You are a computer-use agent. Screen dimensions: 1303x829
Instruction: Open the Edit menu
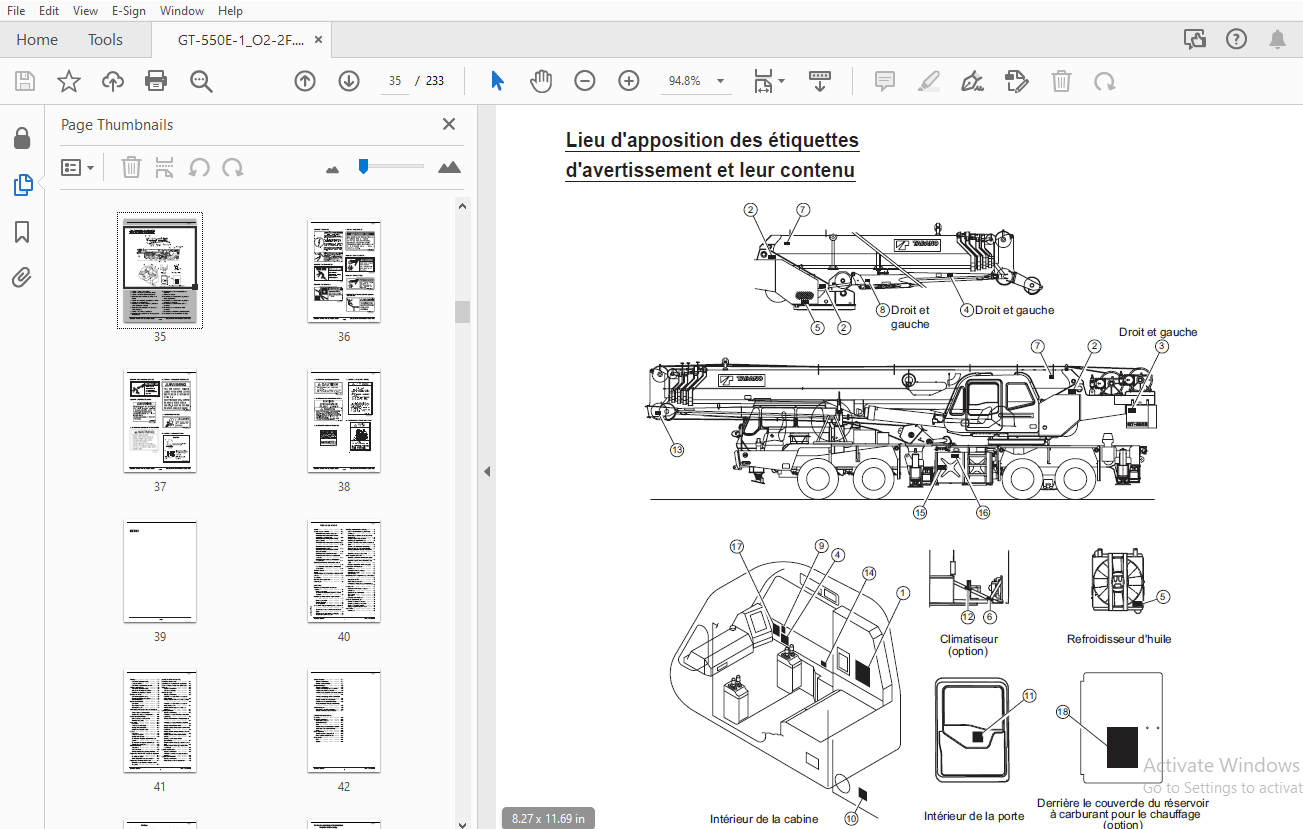(x=49, y=11)
